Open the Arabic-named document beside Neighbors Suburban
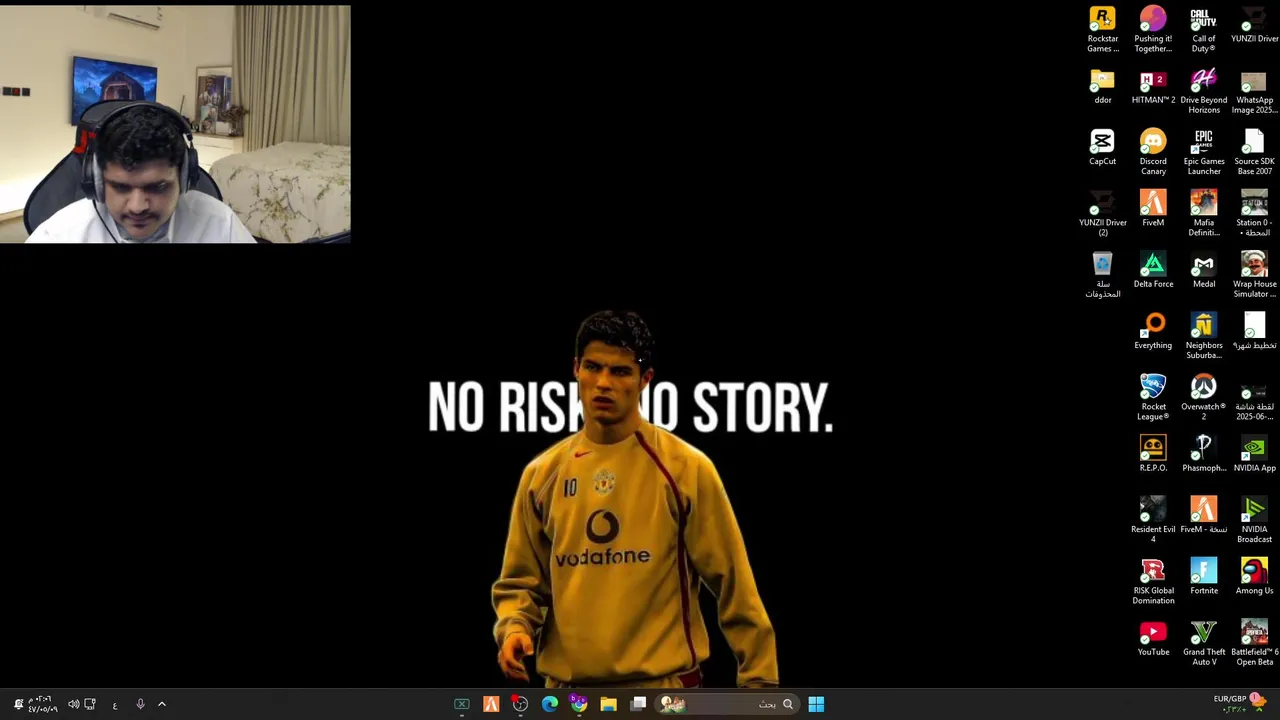The height and width of the screenshot is (720, 1280). tap(1254, 331)
